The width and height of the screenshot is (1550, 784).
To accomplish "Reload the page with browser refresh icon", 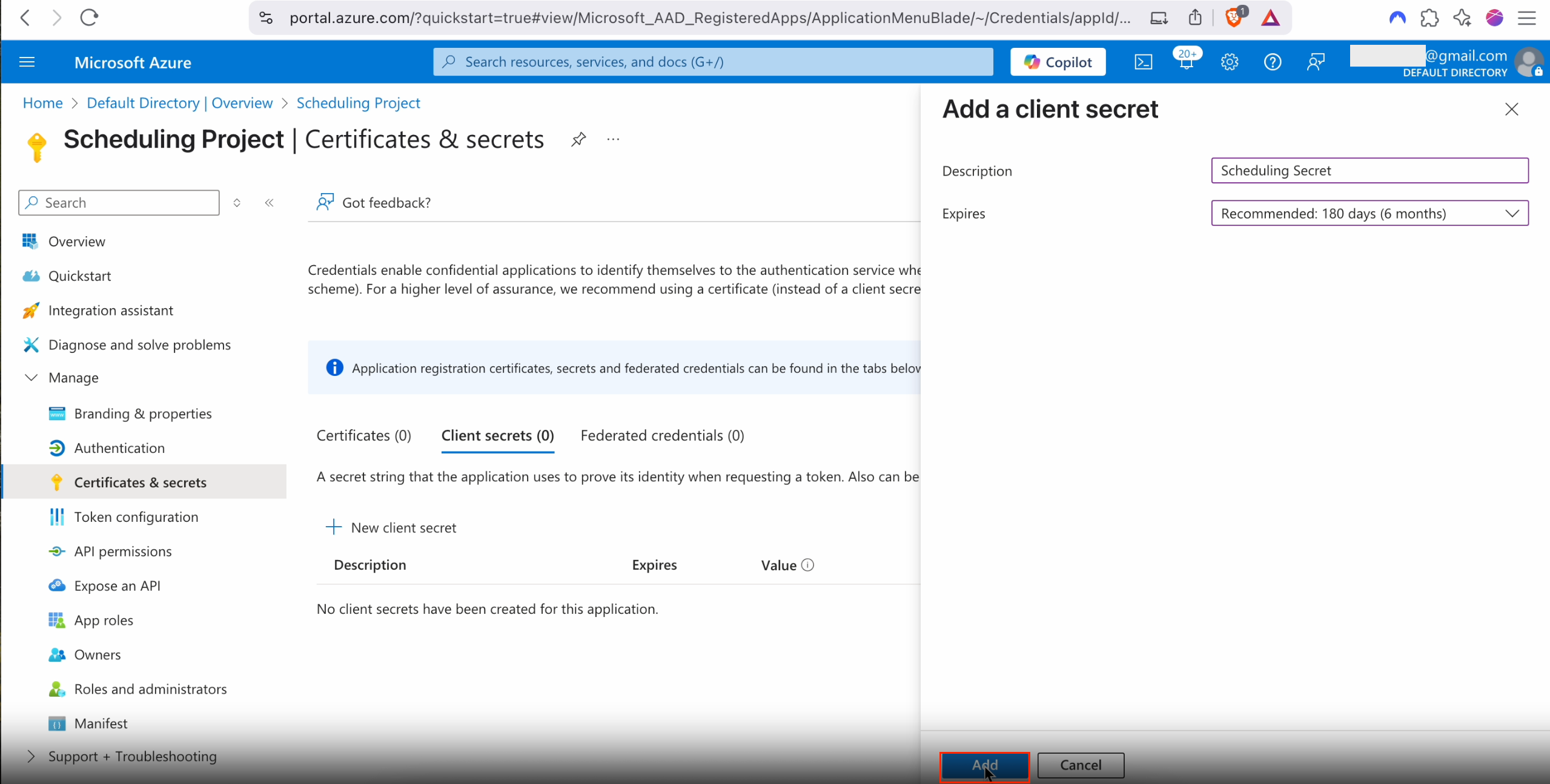I will [x=89, y=18].
